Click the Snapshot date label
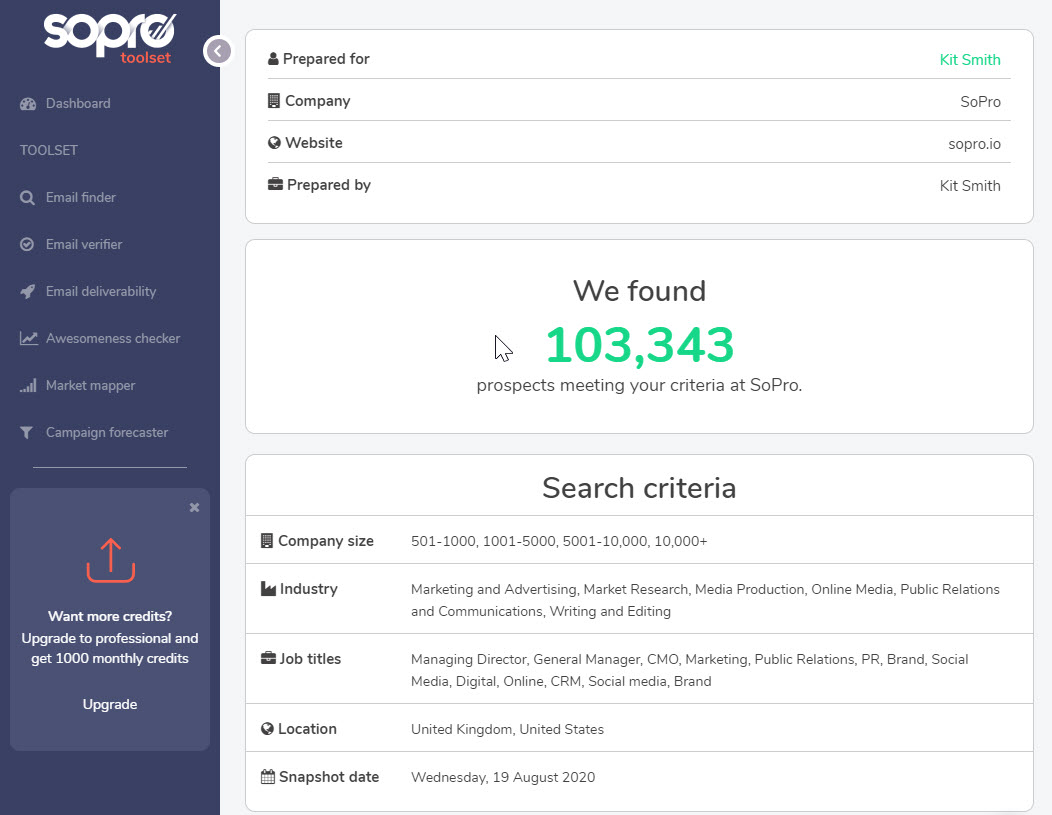This screenshot has width=1052, height=815. [x=329, y=777]
